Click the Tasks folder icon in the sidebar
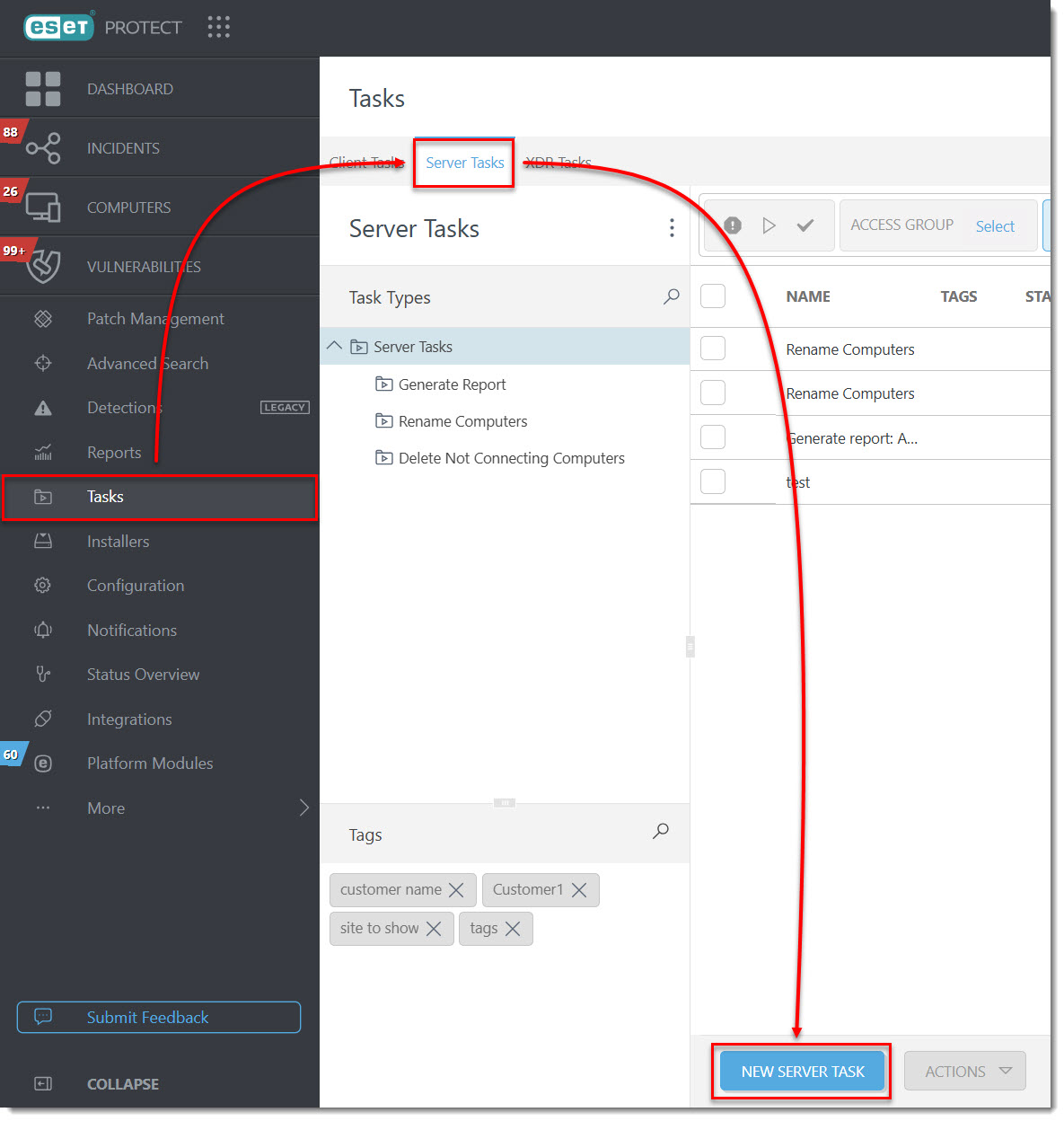Viewport: 1064px width, 1121px height. 43,497
